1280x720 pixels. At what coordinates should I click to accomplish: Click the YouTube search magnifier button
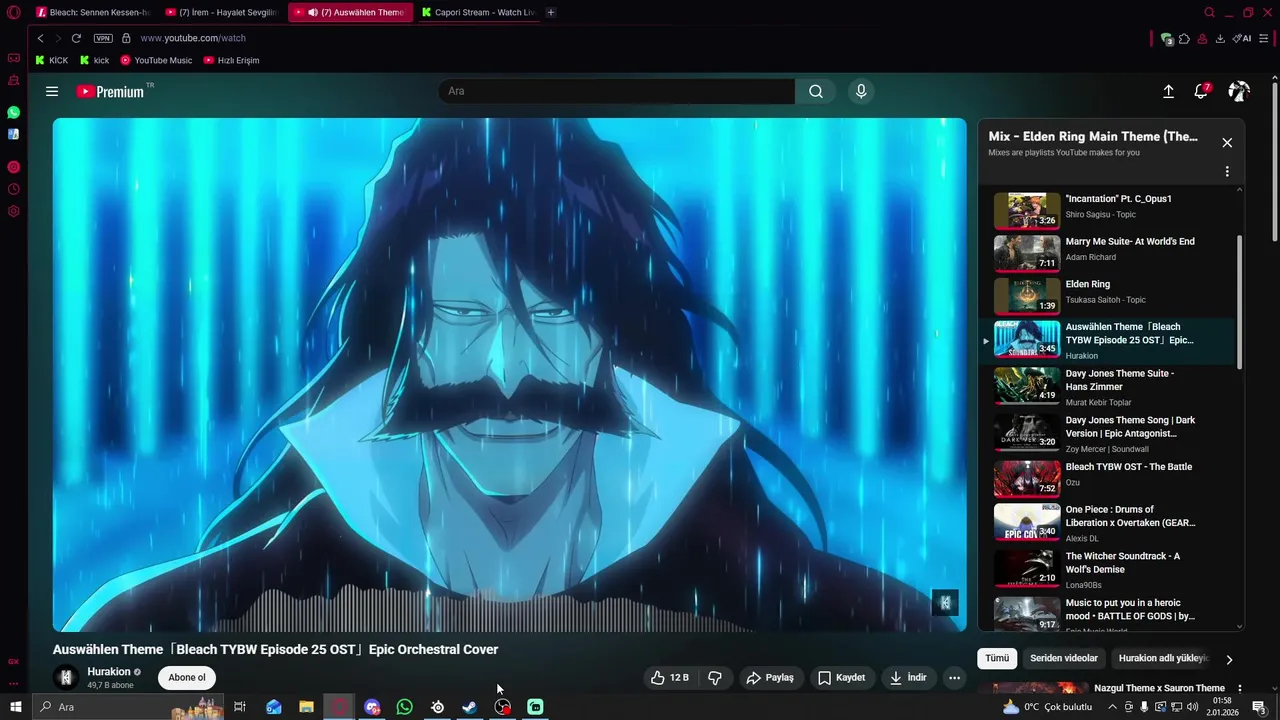click(816, 91)
